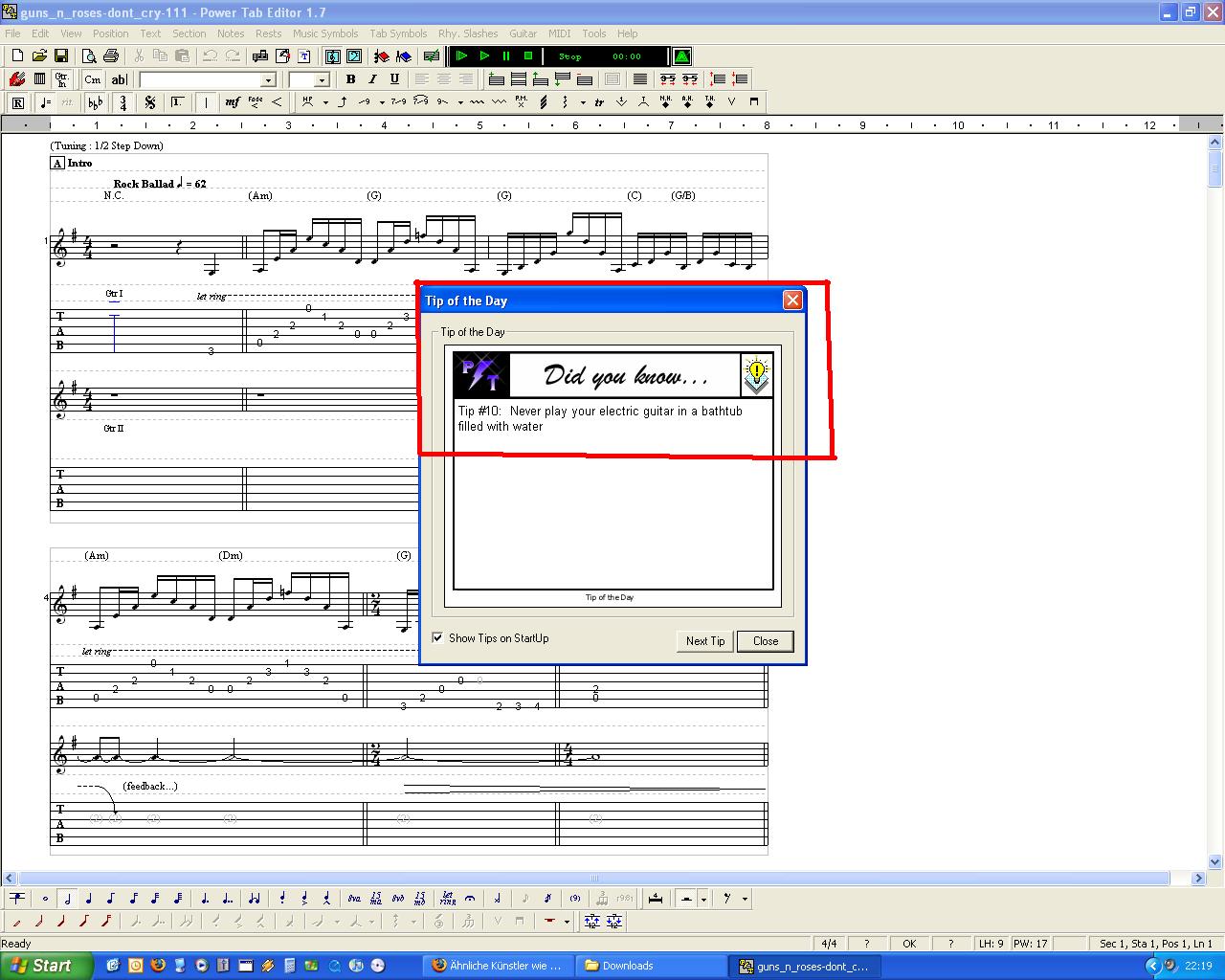Pause playback with the green pause icon
Image resolution: width=1225 pixels, height=980 pixels.
click(x=506, y=56)
